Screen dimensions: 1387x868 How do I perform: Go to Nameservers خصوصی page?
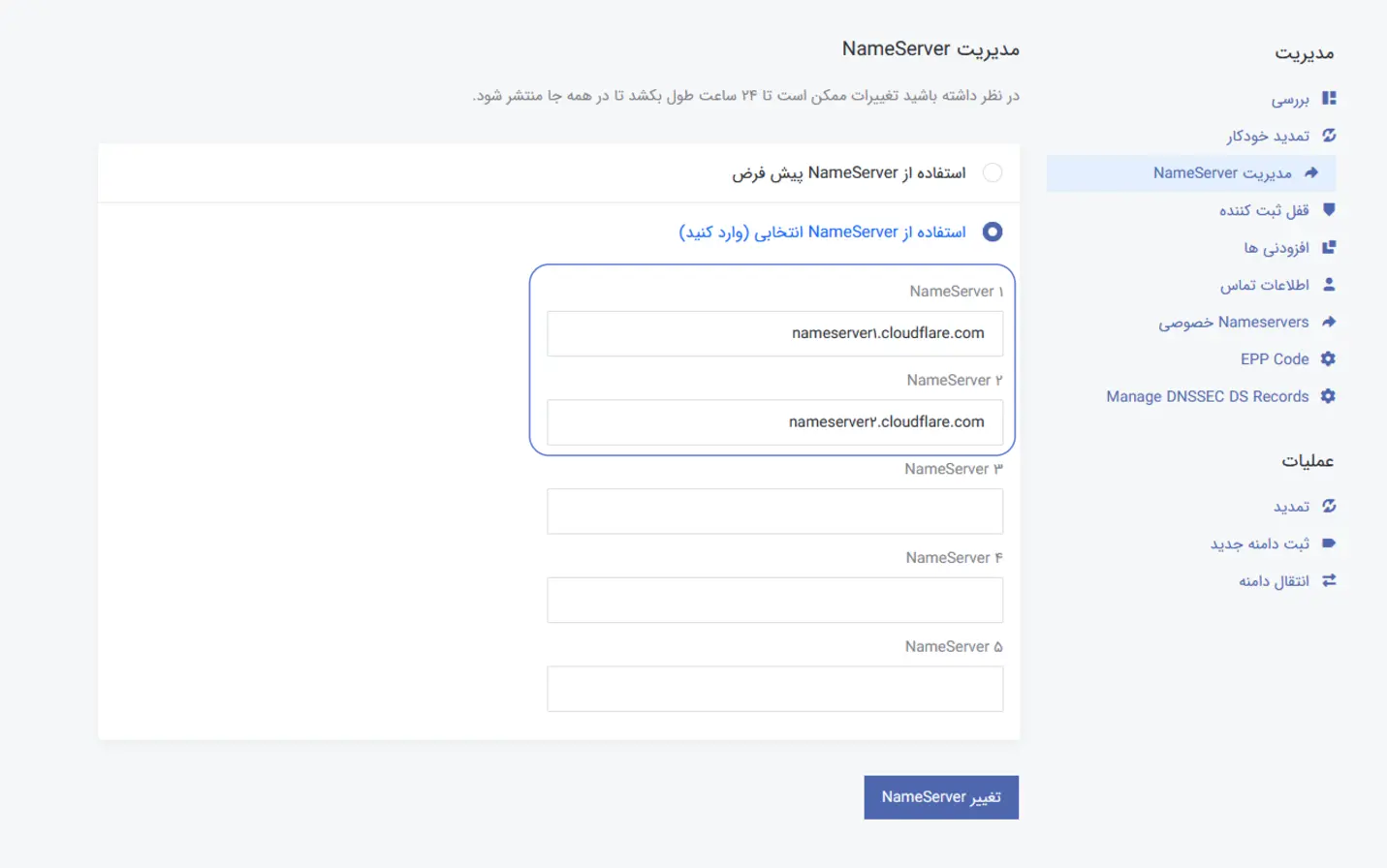[x=1233, y=322]
